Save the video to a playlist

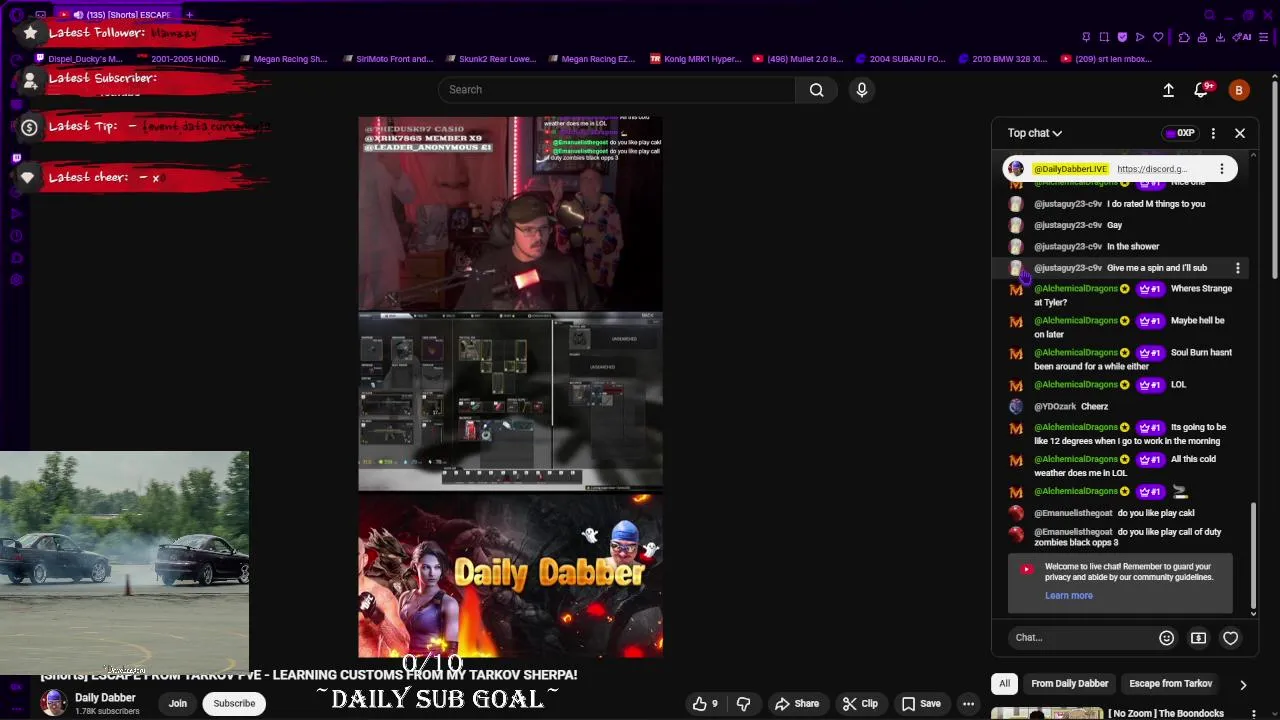click(x=921, y=703)
